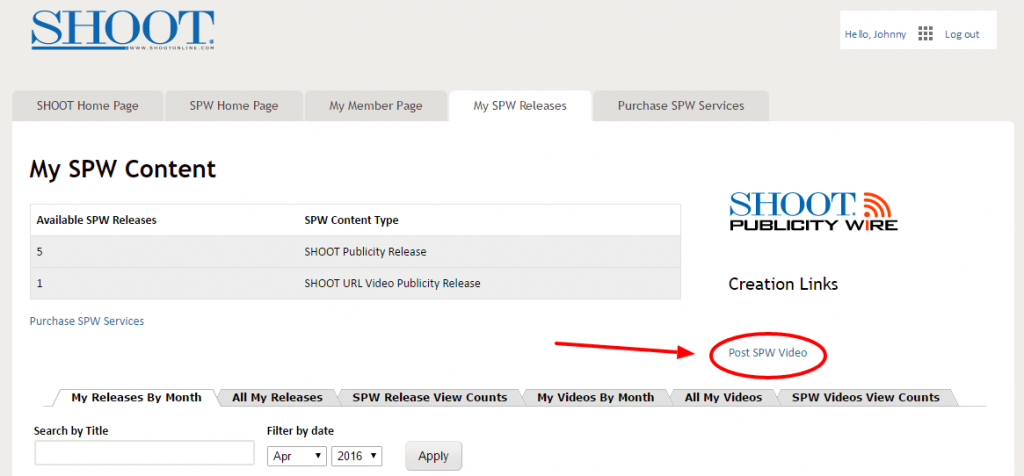The image size is (1024, 476).
Task: Apply the date filter with Apply button
Action: (434, 456)
